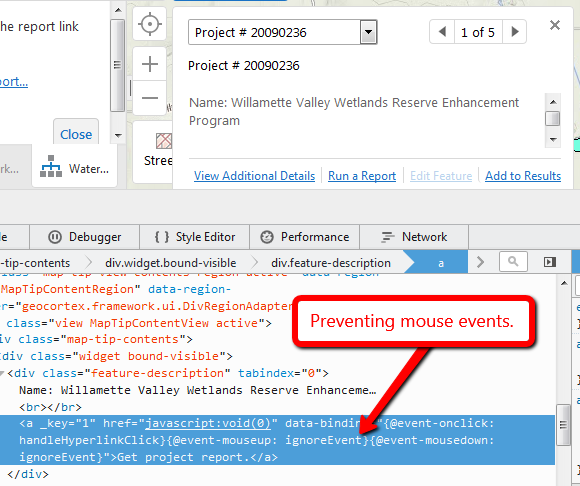The image size is (580, 486).
Task: Click the left panel scrollbar thumb
Action: coord(118,65)
